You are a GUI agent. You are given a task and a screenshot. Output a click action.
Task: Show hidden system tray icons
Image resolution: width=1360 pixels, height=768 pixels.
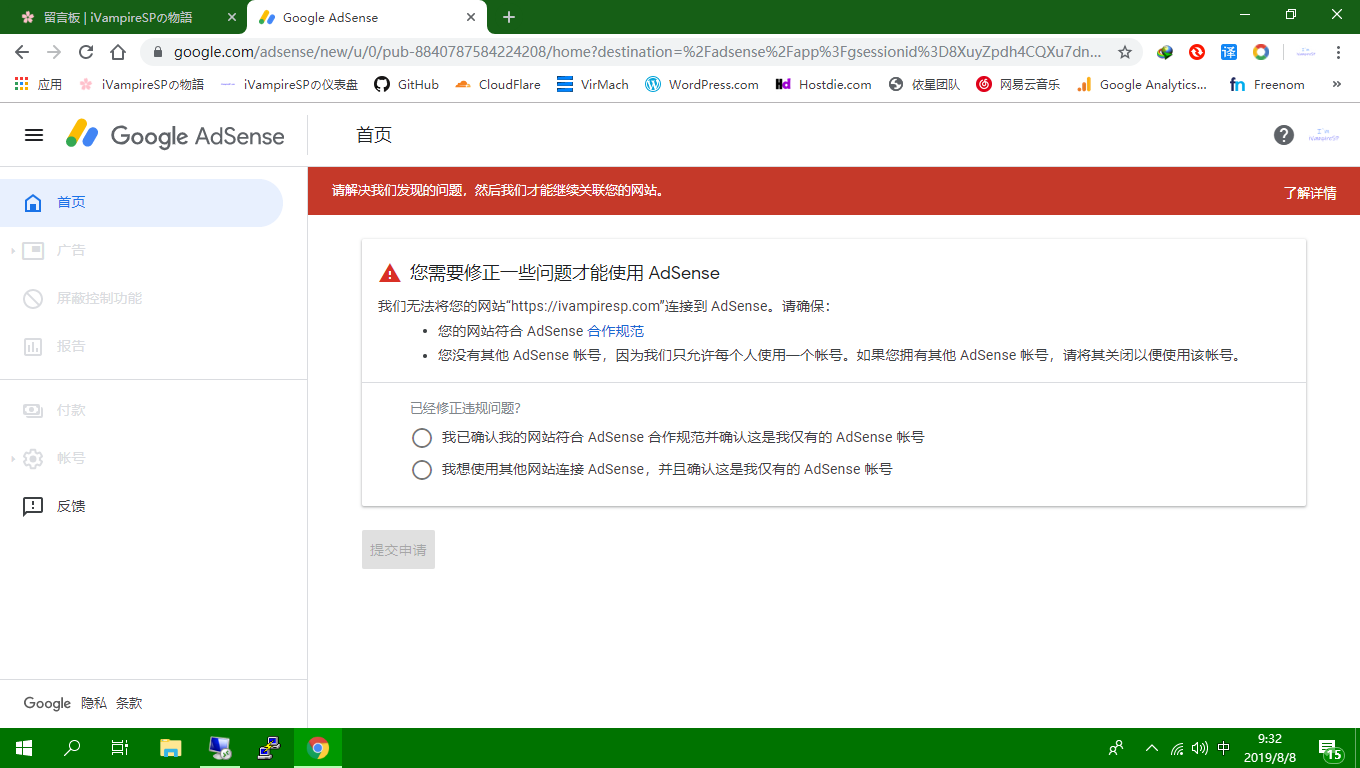tap(1152, 748)
